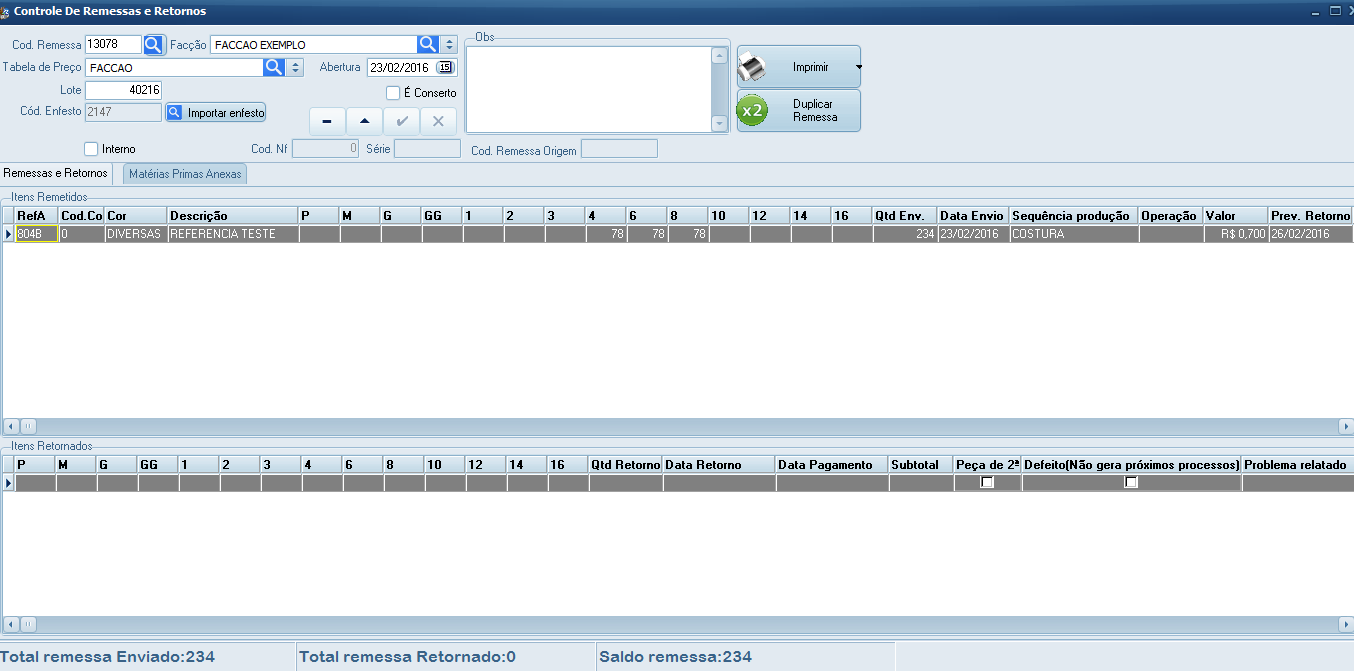Image resolution: width=1354 pixels, height=671 pixels.
Task: Click the up-arrow edit record button
Action: 364,122
